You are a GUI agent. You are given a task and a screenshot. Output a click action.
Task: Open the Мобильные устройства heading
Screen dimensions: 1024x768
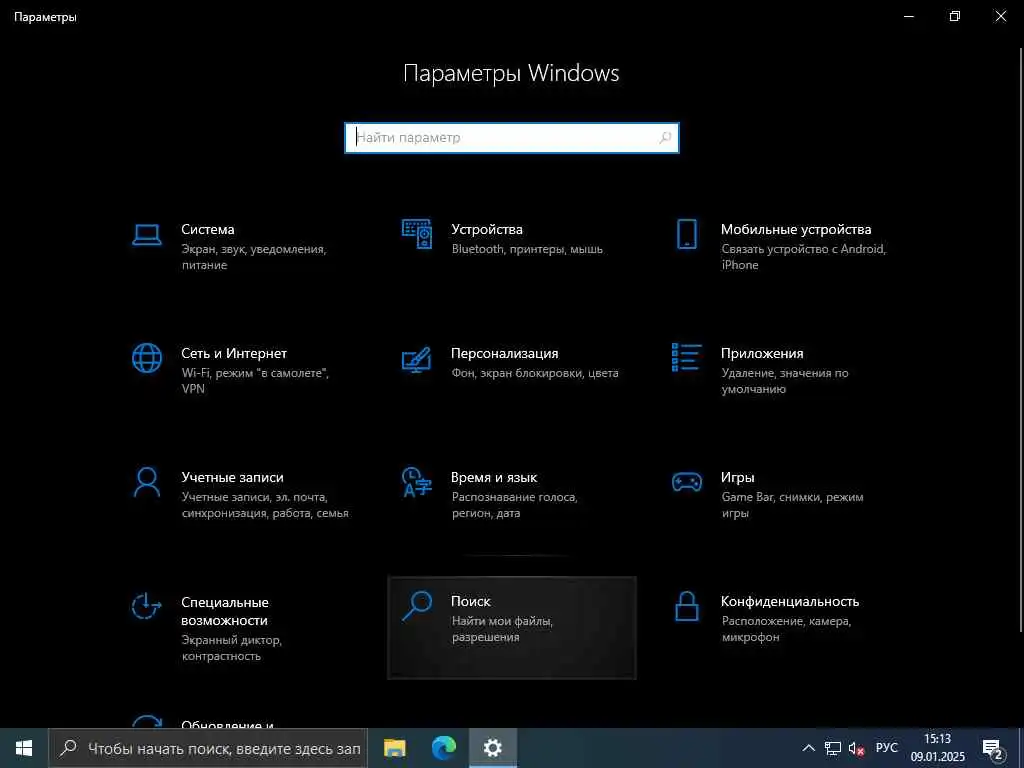pos(796,229)
